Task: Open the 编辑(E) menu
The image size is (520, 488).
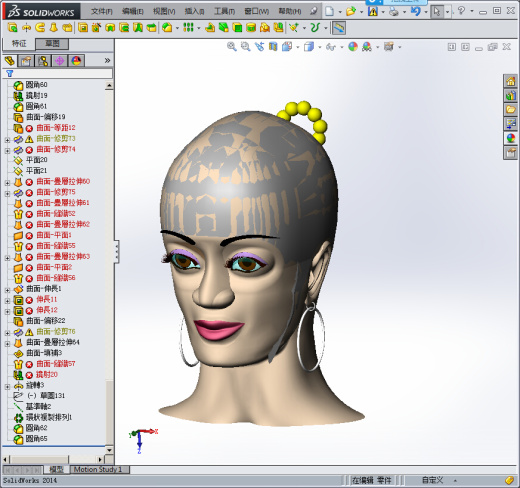Action: coord(132,12)
